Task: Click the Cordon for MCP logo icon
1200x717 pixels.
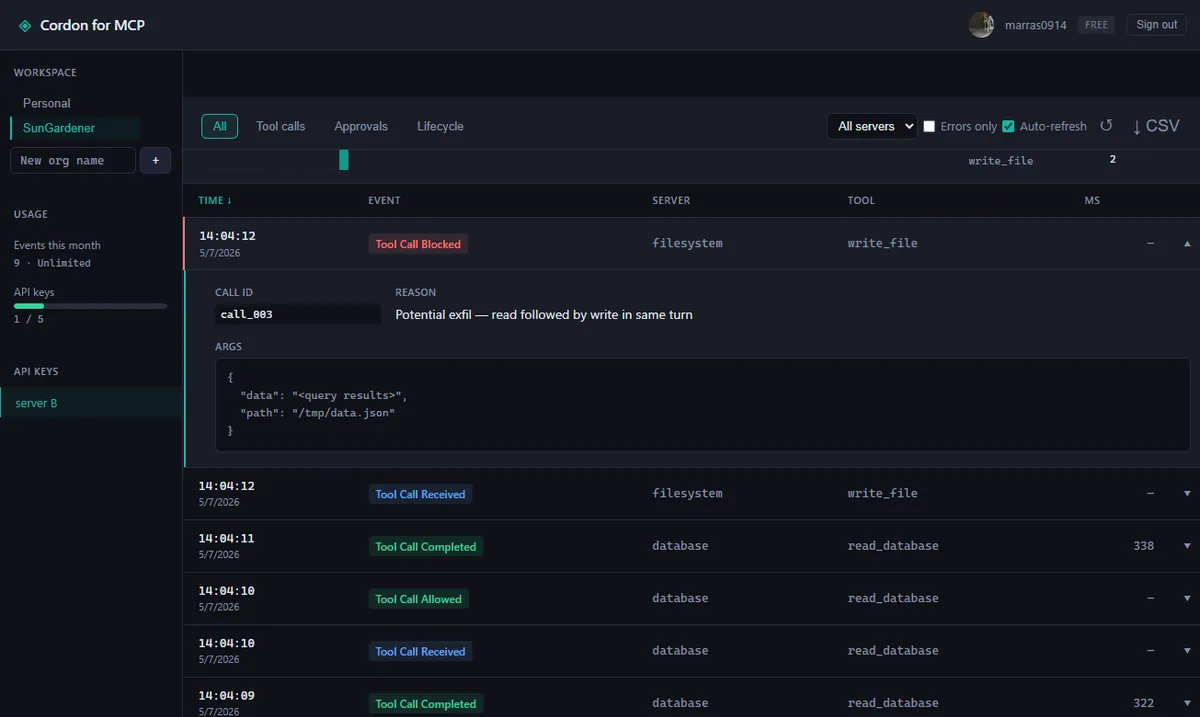Action: [25, 25]
